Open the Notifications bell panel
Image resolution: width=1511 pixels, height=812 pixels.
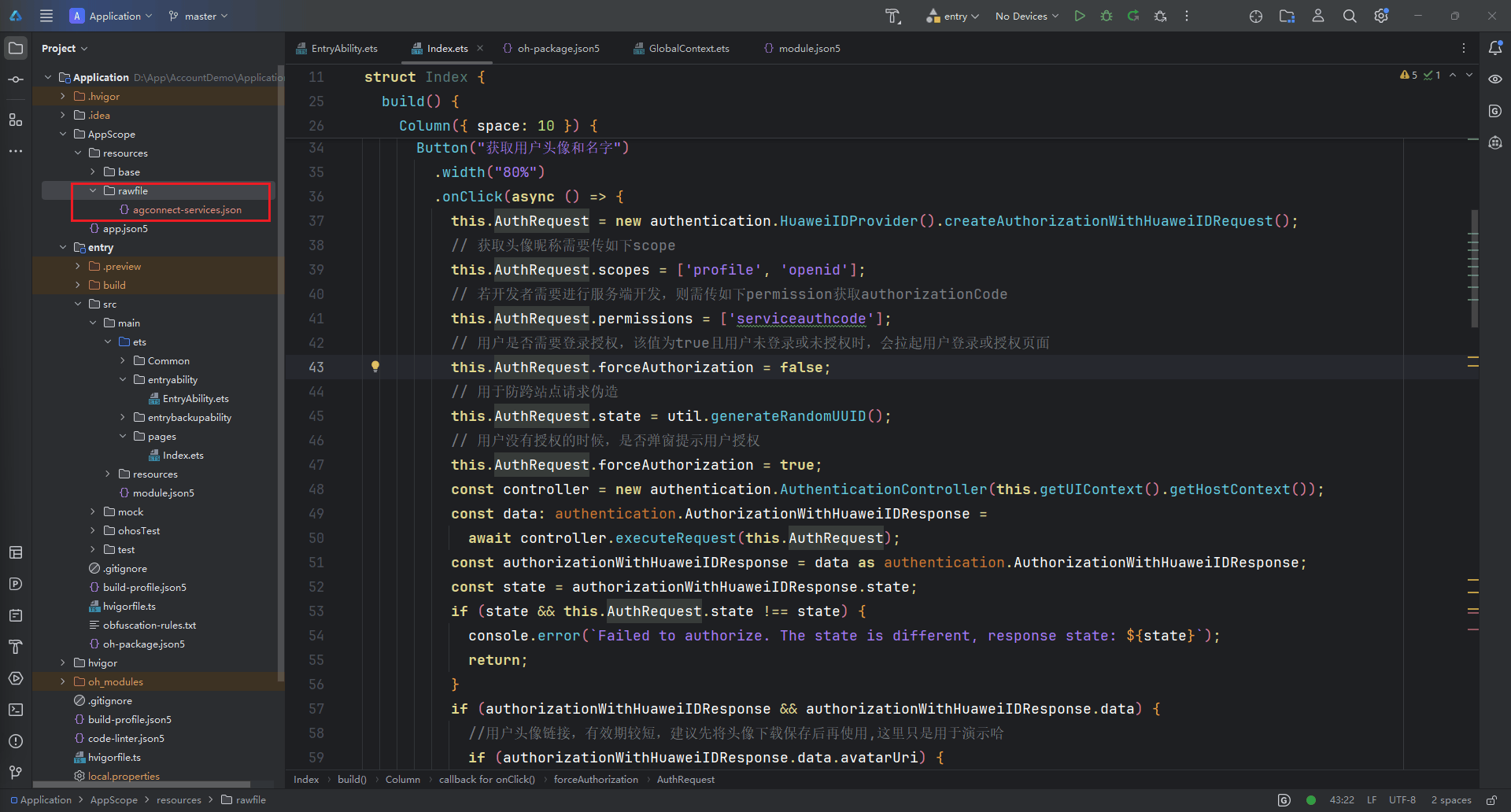pyautogui.click(x=1495, y=48)
